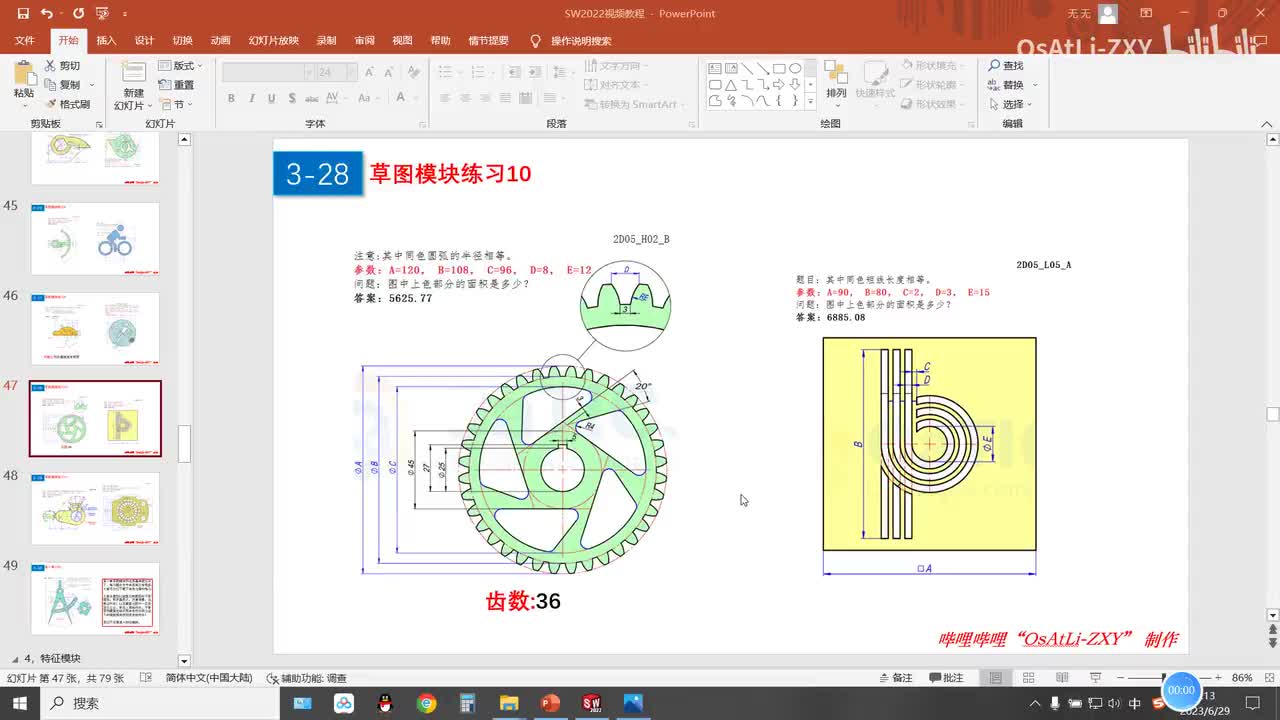Click the zoom 86% level
Viewport: 1280px width, 720px height.
(x=1242, y=678)
